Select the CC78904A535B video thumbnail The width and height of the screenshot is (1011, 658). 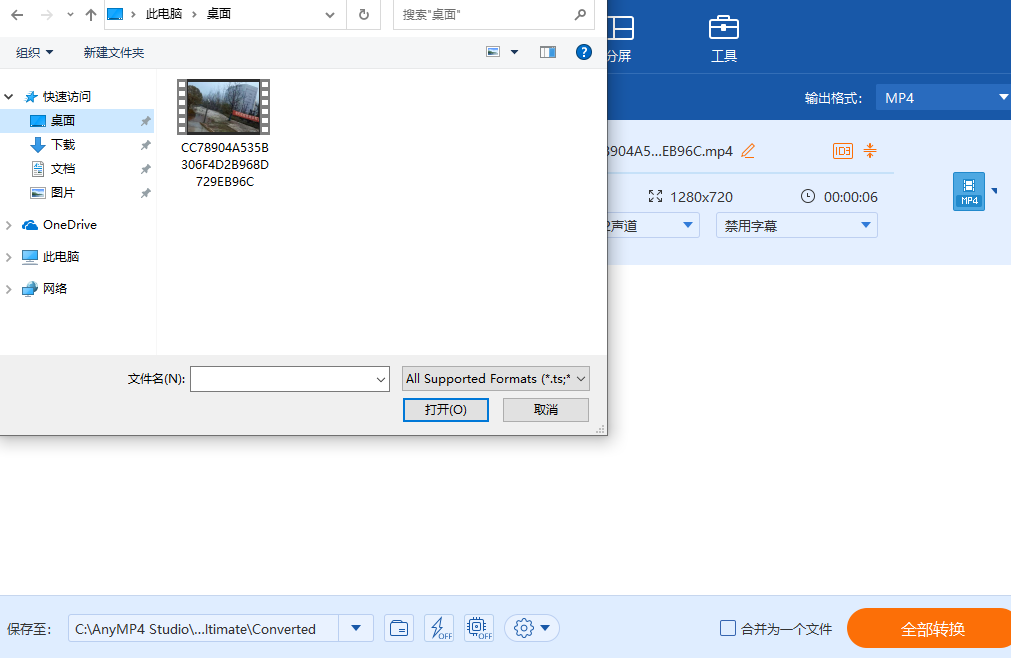pos(223,106)
